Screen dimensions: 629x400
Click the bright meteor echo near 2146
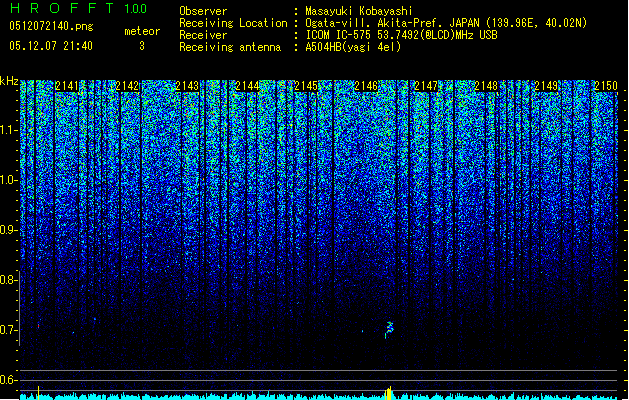(x=389, y=329)
